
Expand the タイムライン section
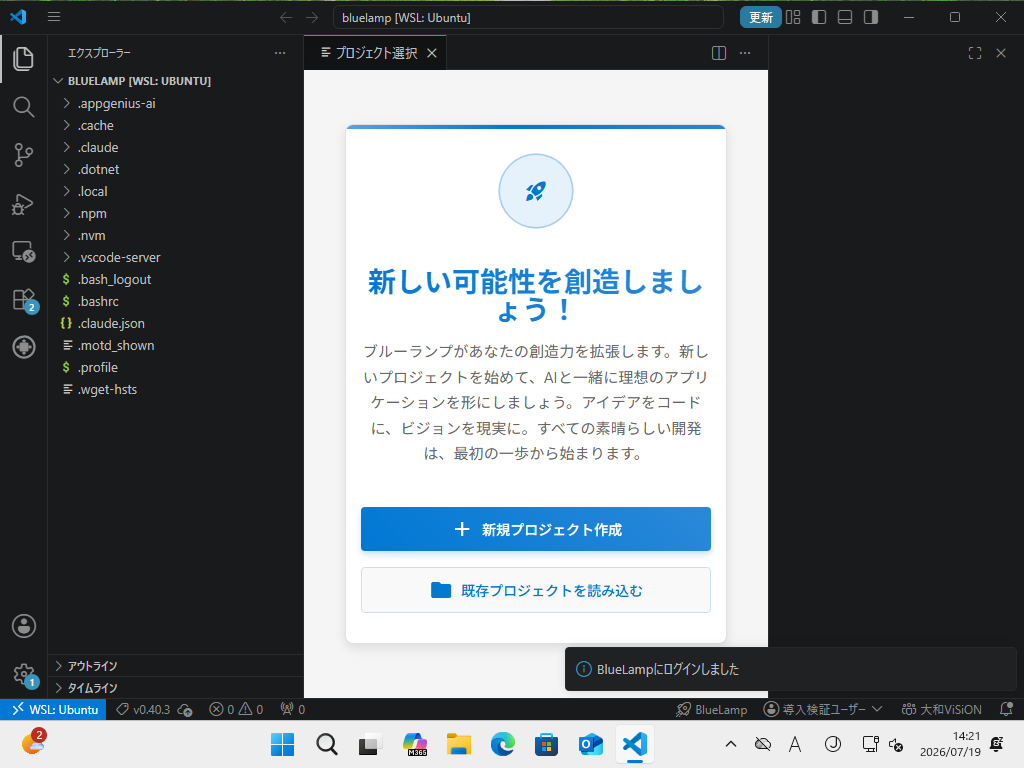(x=176, y=688)
